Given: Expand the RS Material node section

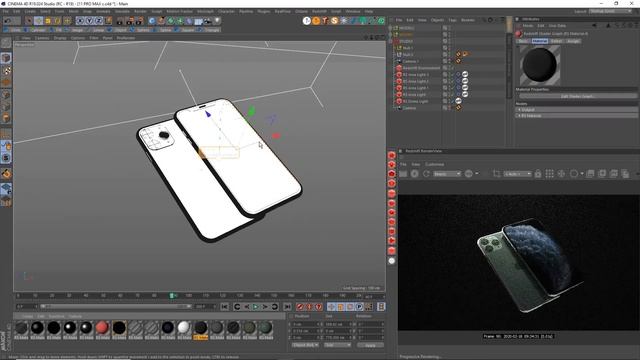Looking at the screenshot, I should (x=576, y=116).
